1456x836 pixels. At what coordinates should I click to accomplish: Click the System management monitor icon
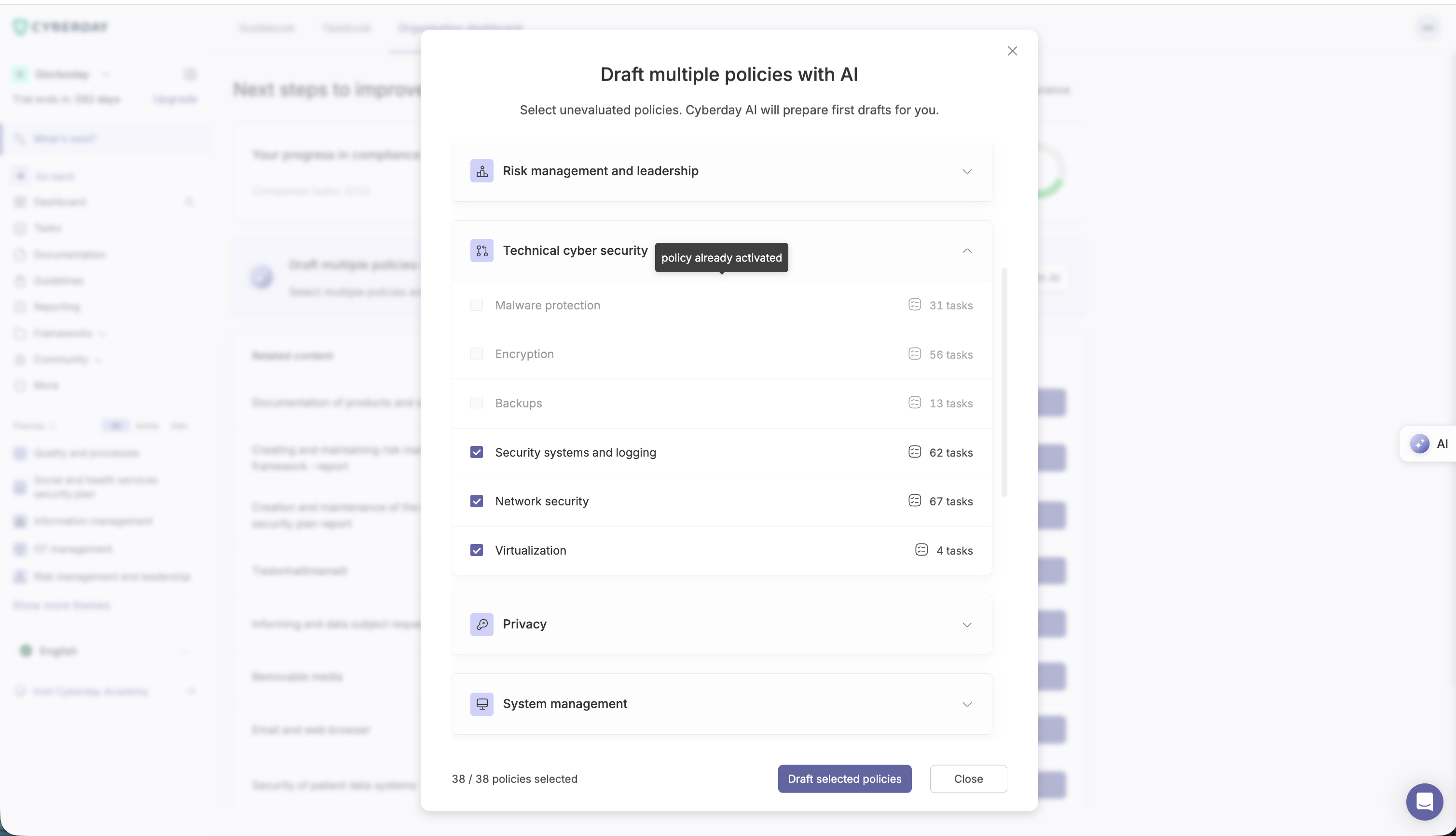[481, 704]
